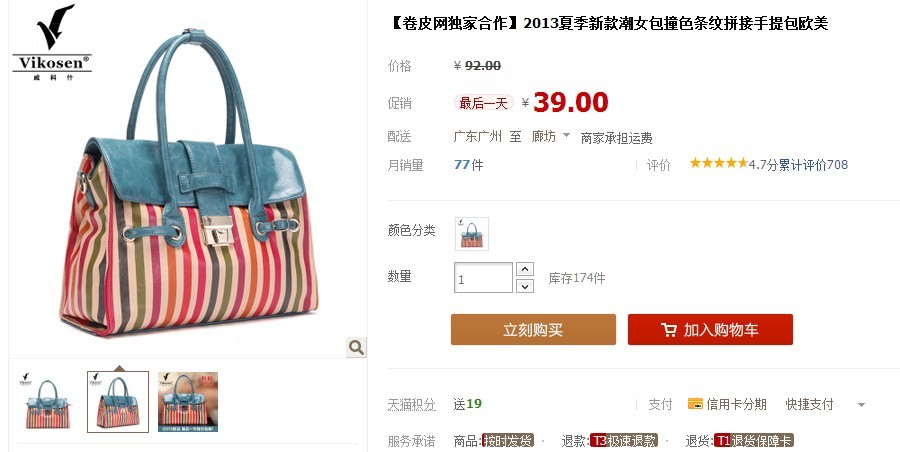Click the Vikosen brand logo

click(x=52, y=43)
